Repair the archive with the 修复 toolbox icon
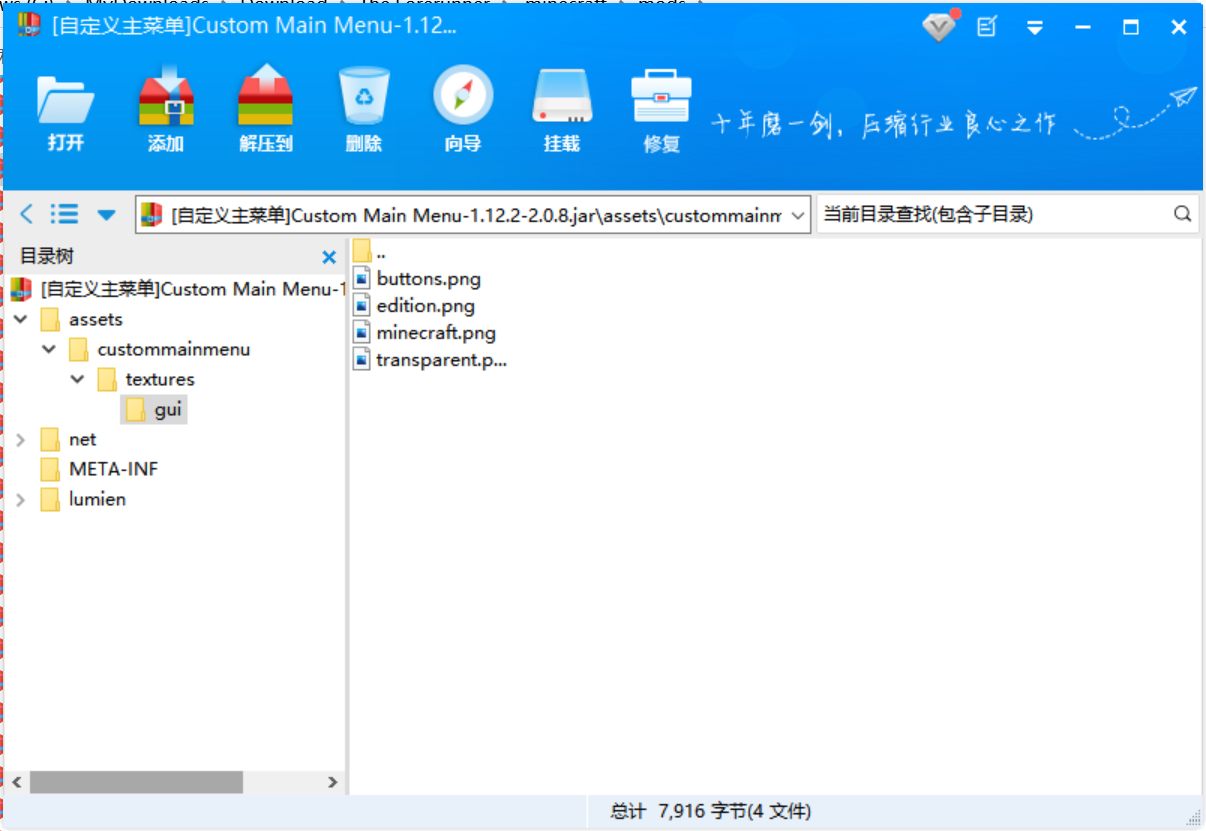The width and height of the screenshot is (1206, 831). click(661, 110)
